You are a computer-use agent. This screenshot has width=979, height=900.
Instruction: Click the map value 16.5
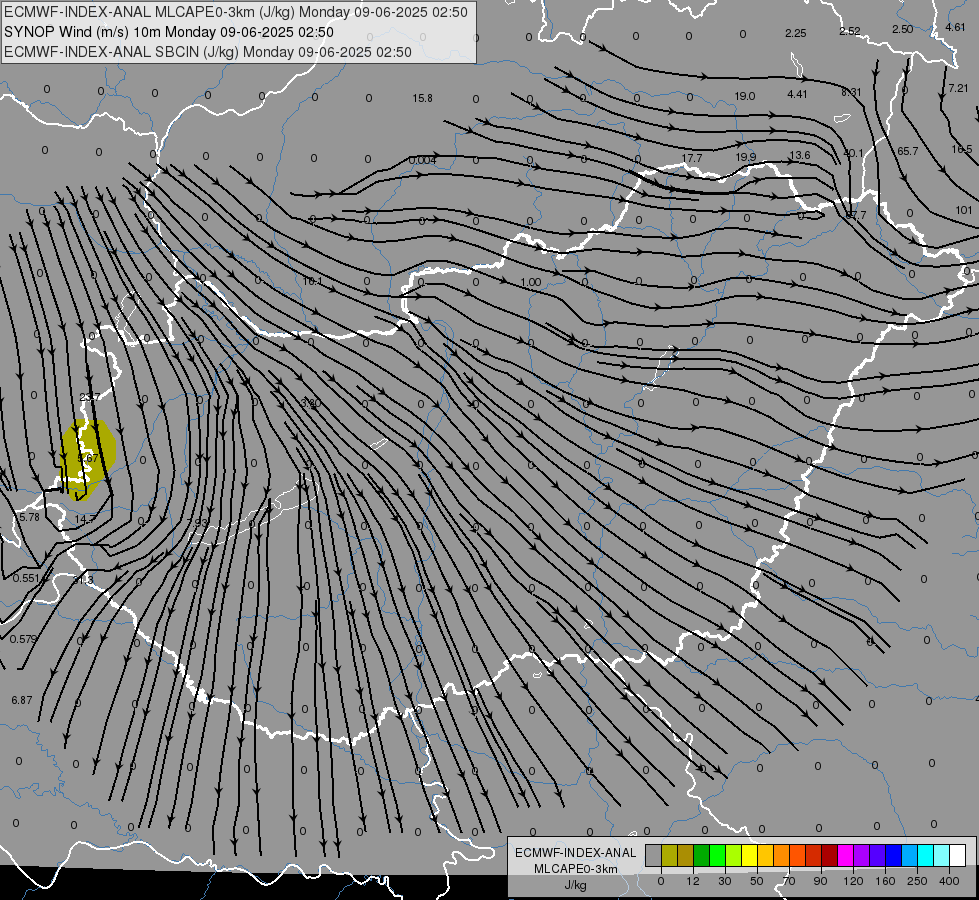(x=962, y=149)
